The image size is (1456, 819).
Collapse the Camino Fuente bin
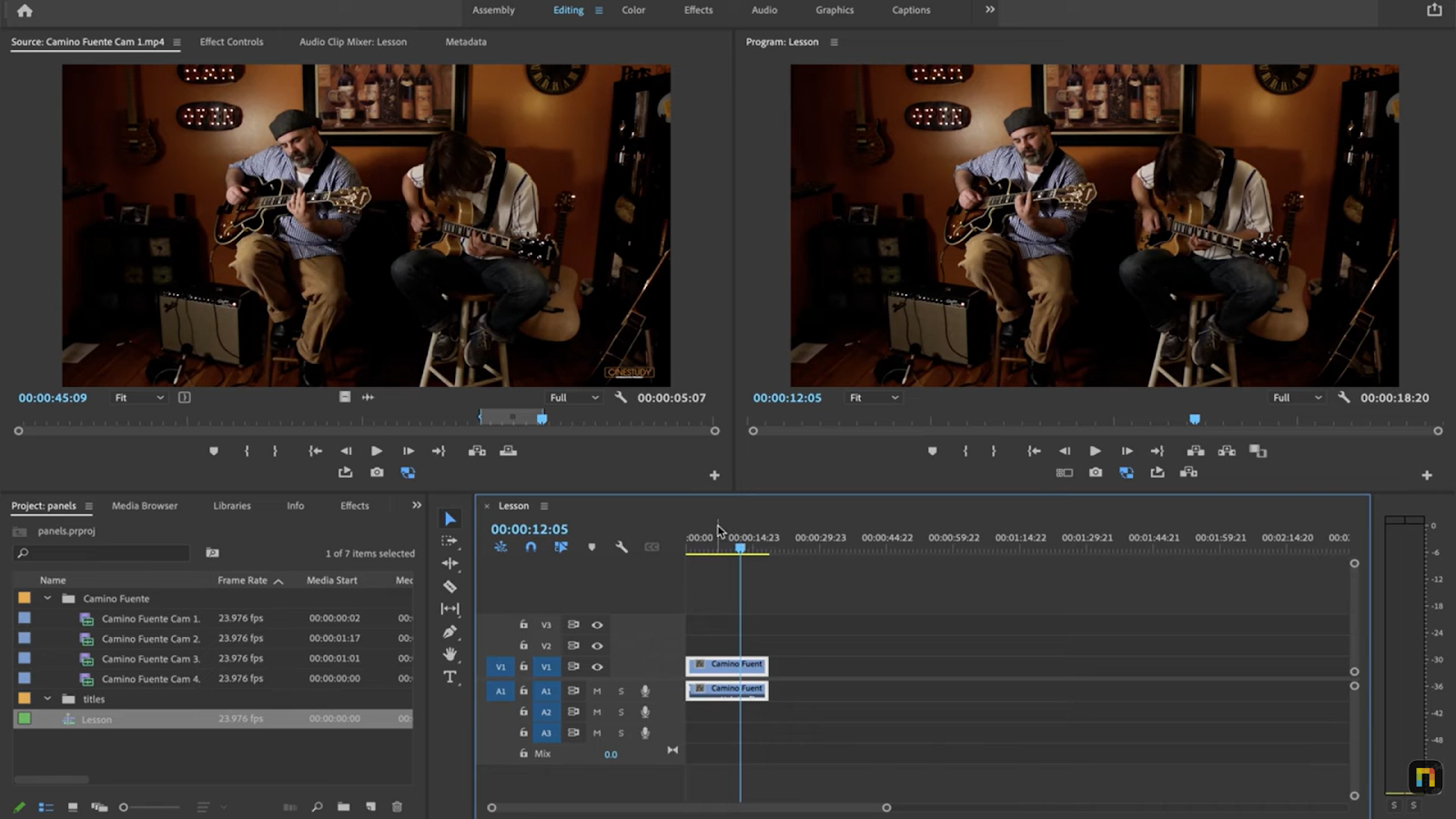point(47,599)
